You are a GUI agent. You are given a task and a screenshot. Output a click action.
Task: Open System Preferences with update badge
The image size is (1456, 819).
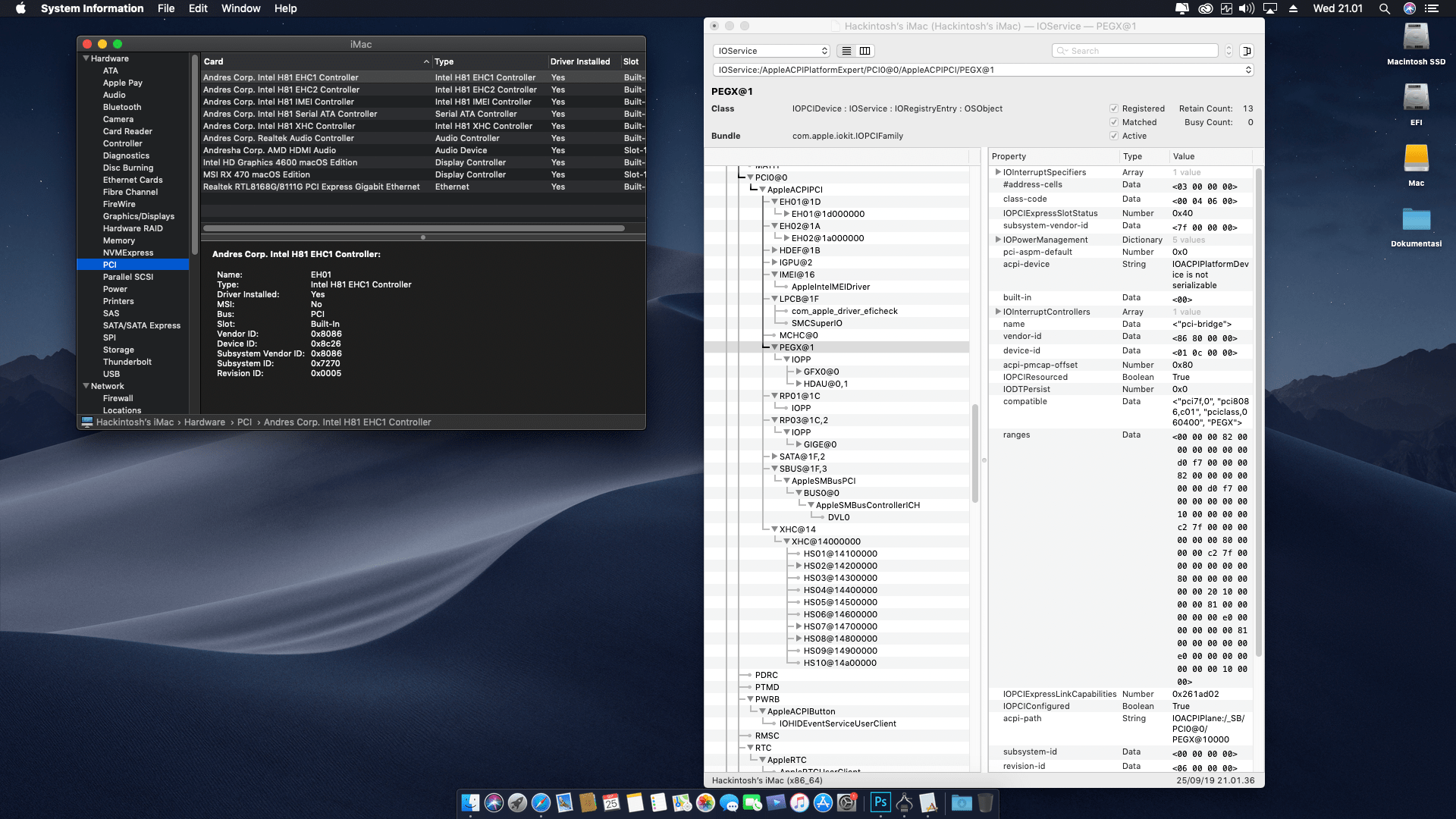point(847,803)
